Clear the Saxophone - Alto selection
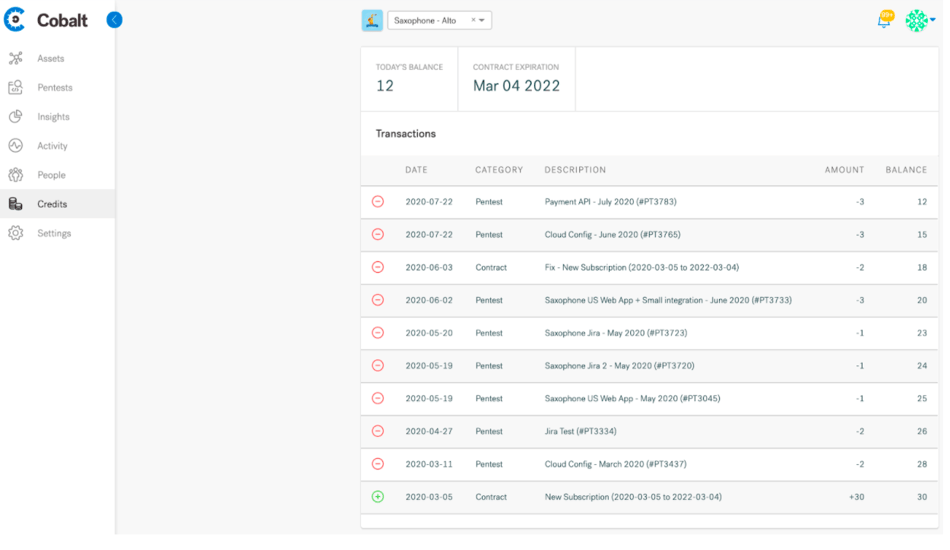The height and width of the screenshot is (550, 950). click(x=473, y=20)
